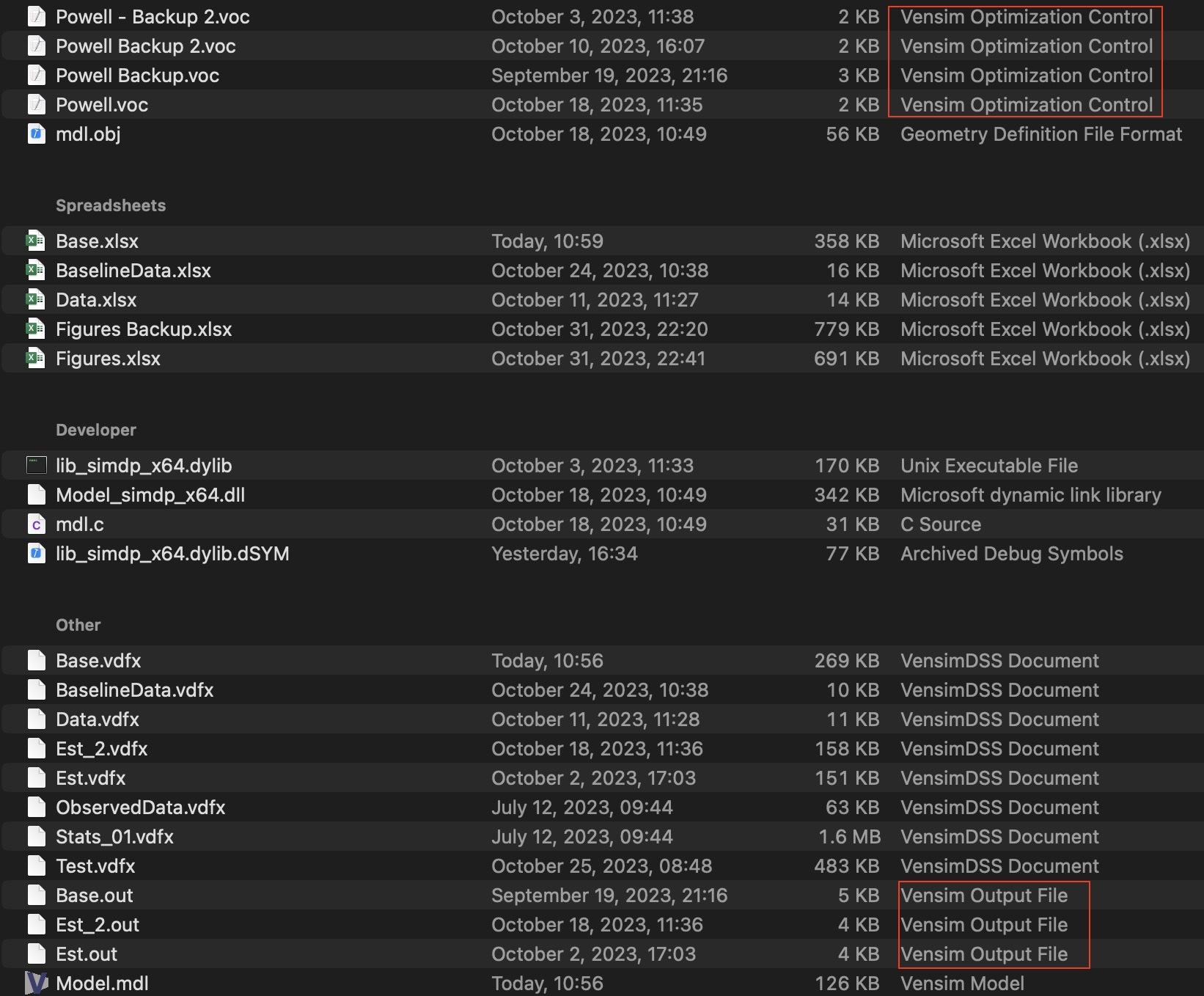Click the Excel icon next to Data.xlsx

click(x=36, y=300)
